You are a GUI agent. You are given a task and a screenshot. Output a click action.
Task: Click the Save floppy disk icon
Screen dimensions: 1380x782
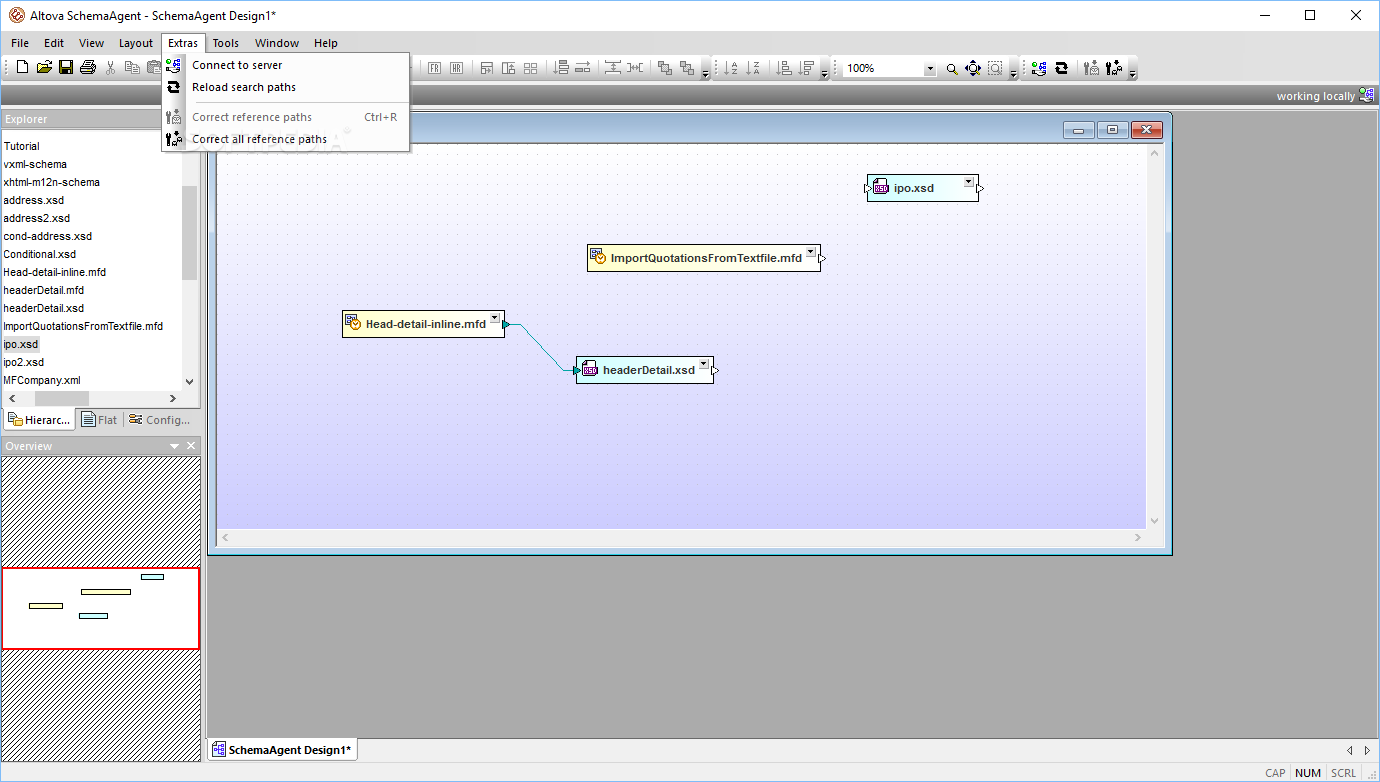(66, 68)
